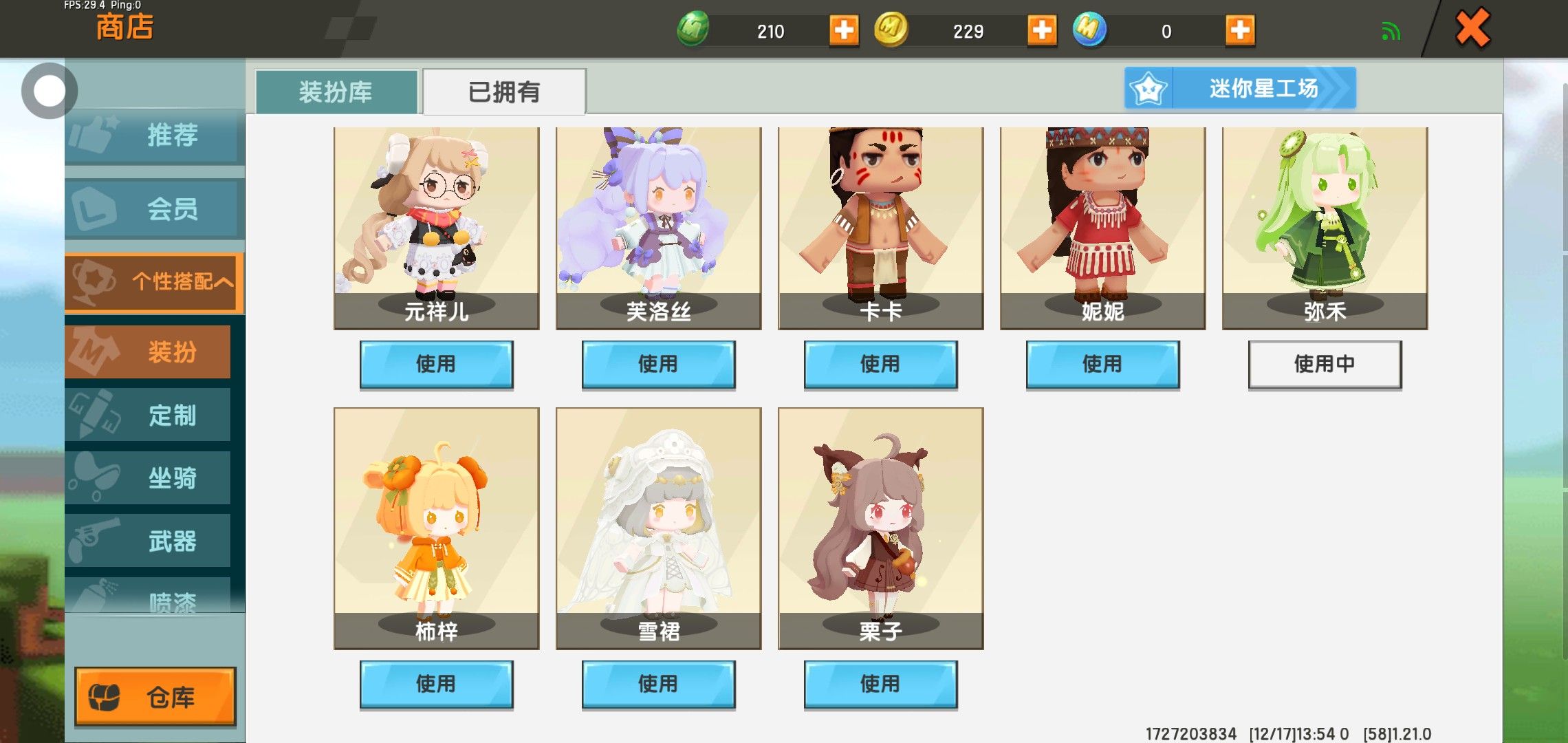Image resolution: width=1568 pixels, height=743 pixels.
Task: Tap the green network signal icon
Action: [x=1391, y=32]
